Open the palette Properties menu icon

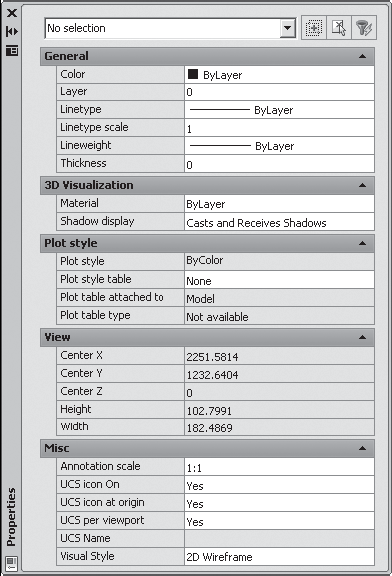click(12, 50)
